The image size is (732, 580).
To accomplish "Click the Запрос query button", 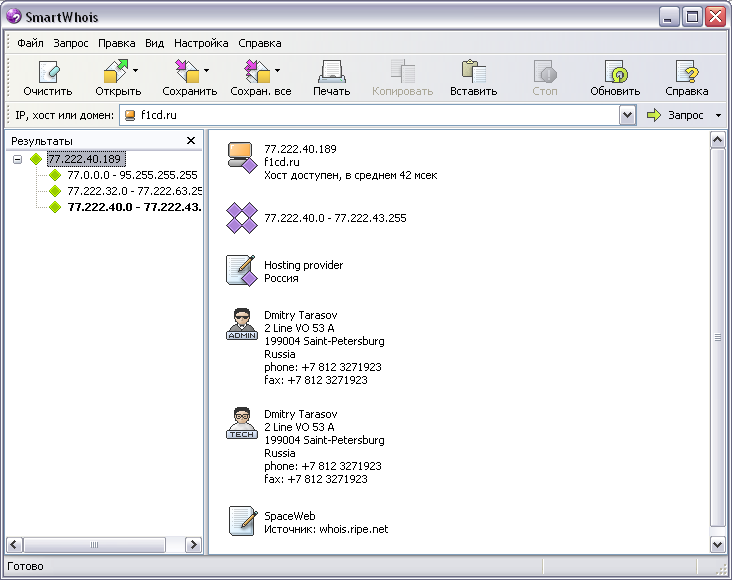I will [x=676, y=115].
